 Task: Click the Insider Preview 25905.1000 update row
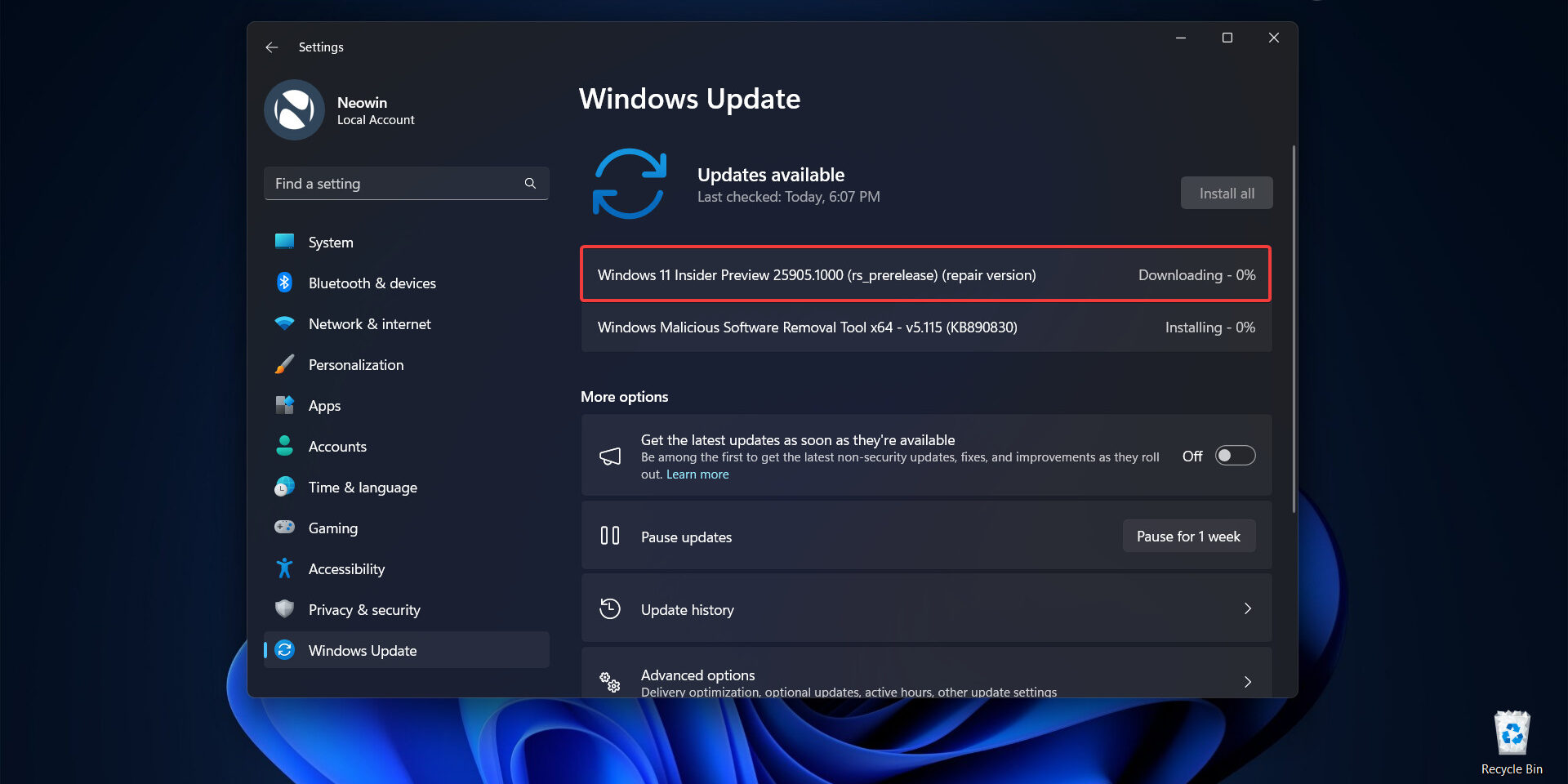[926, 274]
